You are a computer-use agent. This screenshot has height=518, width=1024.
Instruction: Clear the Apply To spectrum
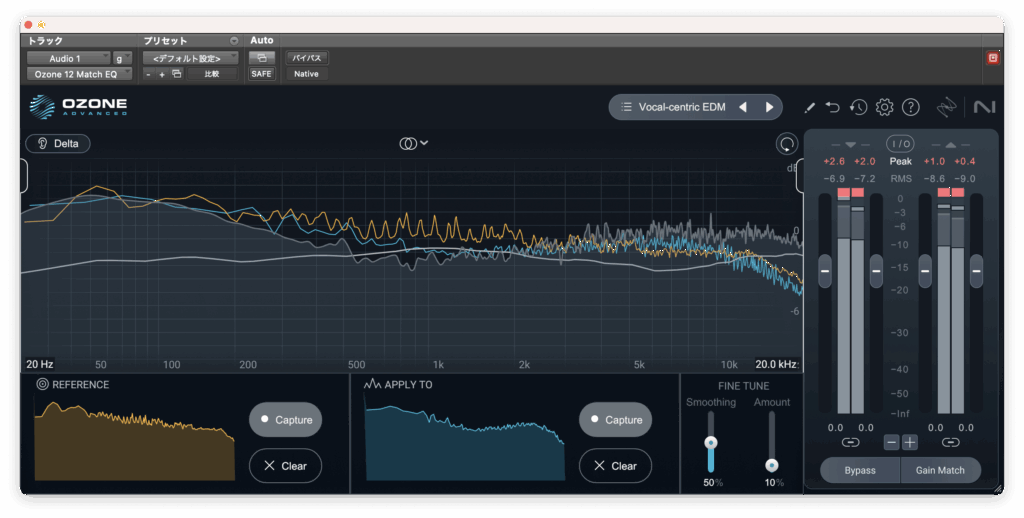coord(615,466)
